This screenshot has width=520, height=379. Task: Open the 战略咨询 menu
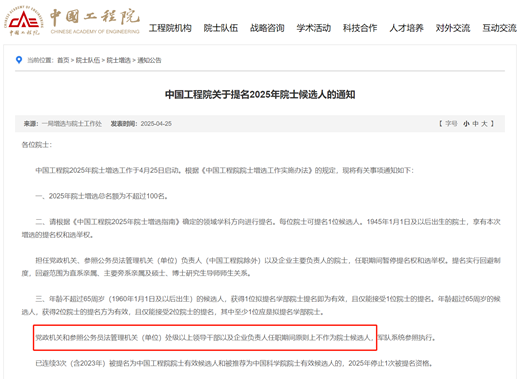click(x=267, y=28)
